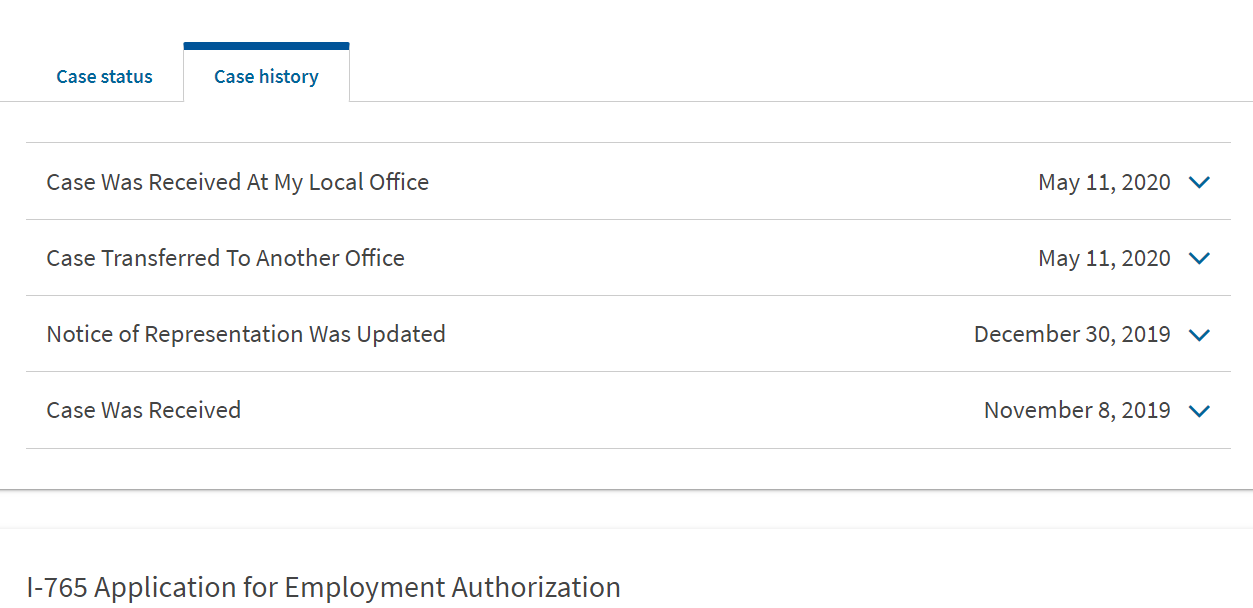Open the Case Transferred To Another Office title
The height and width of the screenshot is (608, 1253).
pyautogui.click(x=226, y=258)
